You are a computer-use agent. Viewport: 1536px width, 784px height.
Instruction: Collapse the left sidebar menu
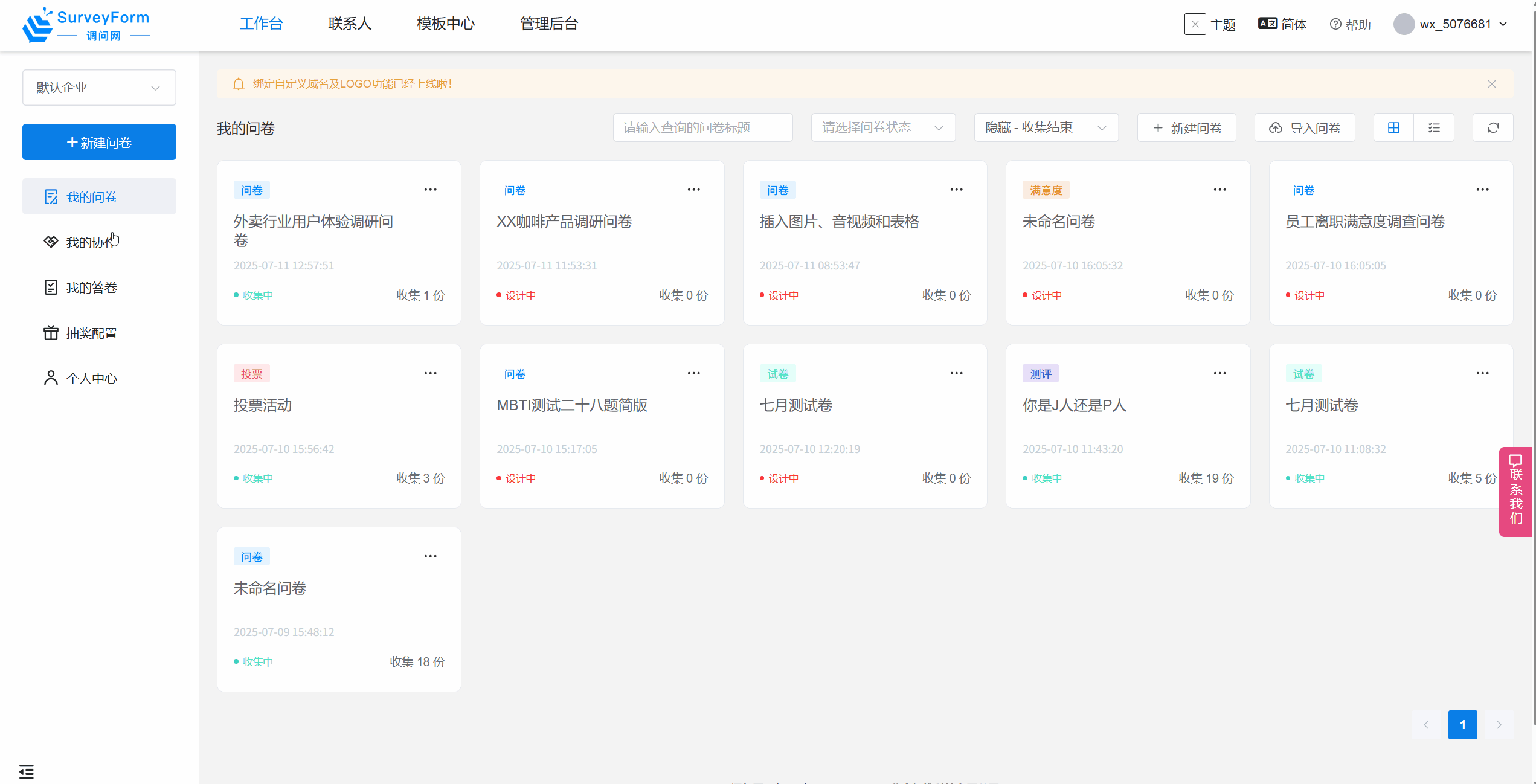[x=27, y=771]
